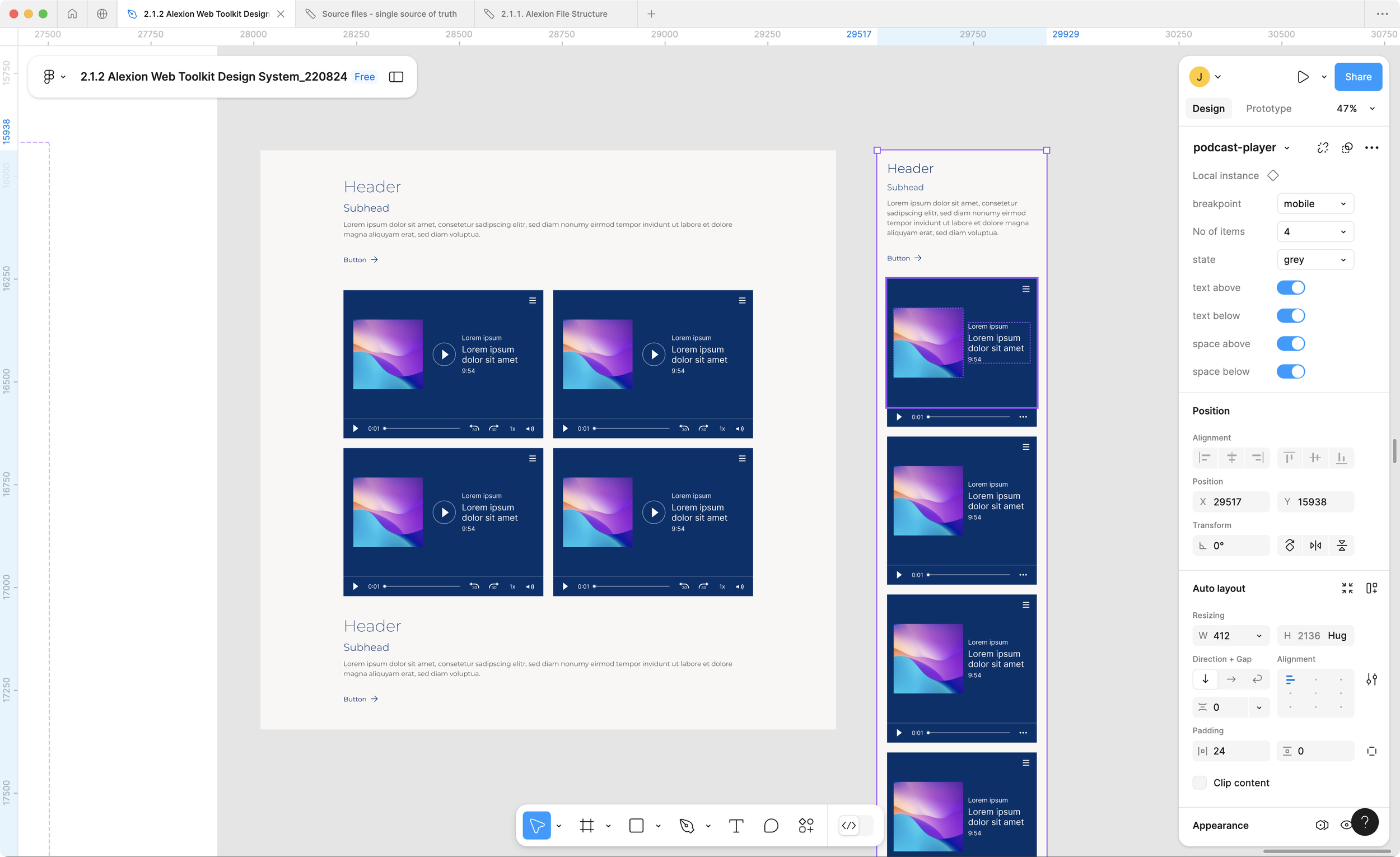Set vertical auto layout direction
The image size is (1400, 857).
[x=1205, y=679]
